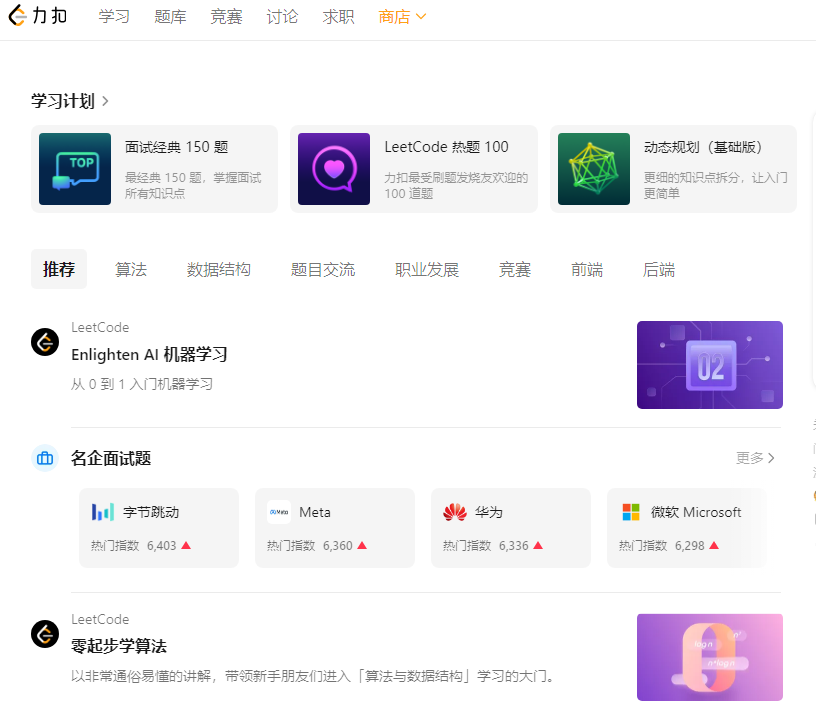Viewport: 816px width, 715px height.
Task: Click the Meta logo icon
Action: [279, 512]
